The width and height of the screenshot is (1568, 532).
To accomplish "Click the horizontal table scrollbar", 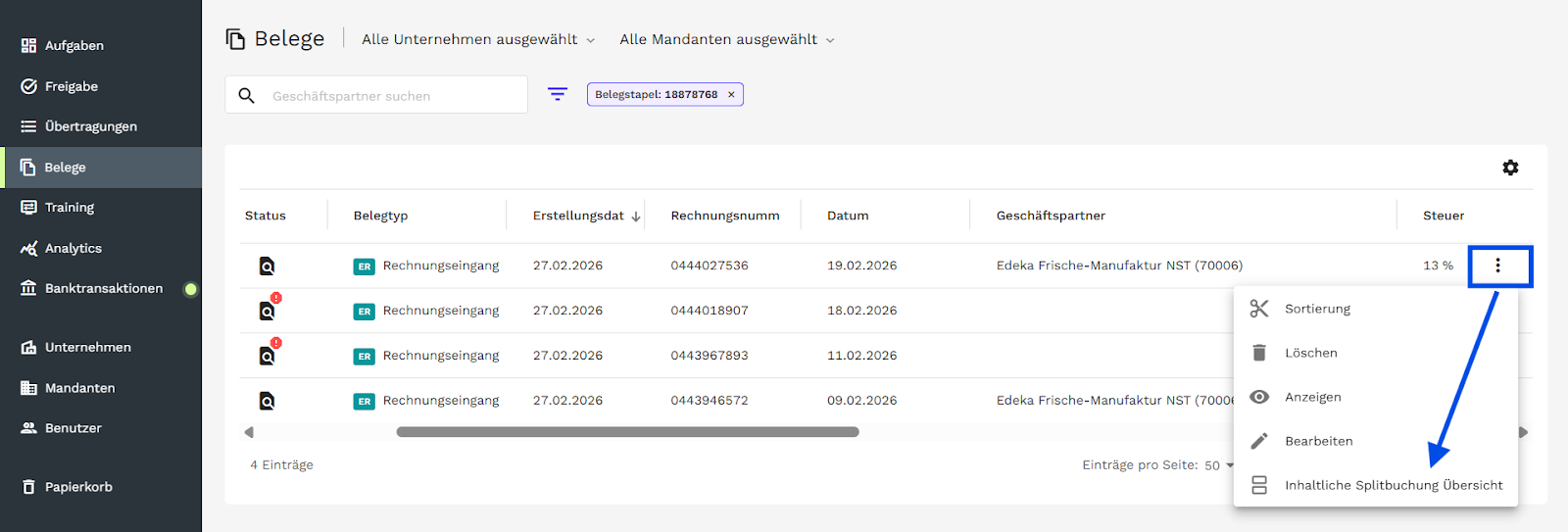I will [627, 432].
